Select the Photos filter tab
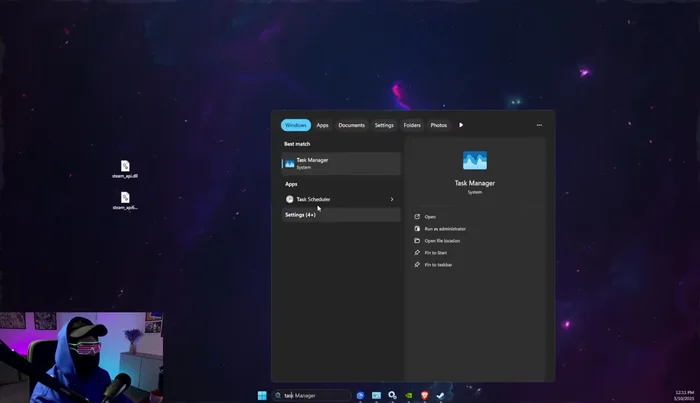 438,125
